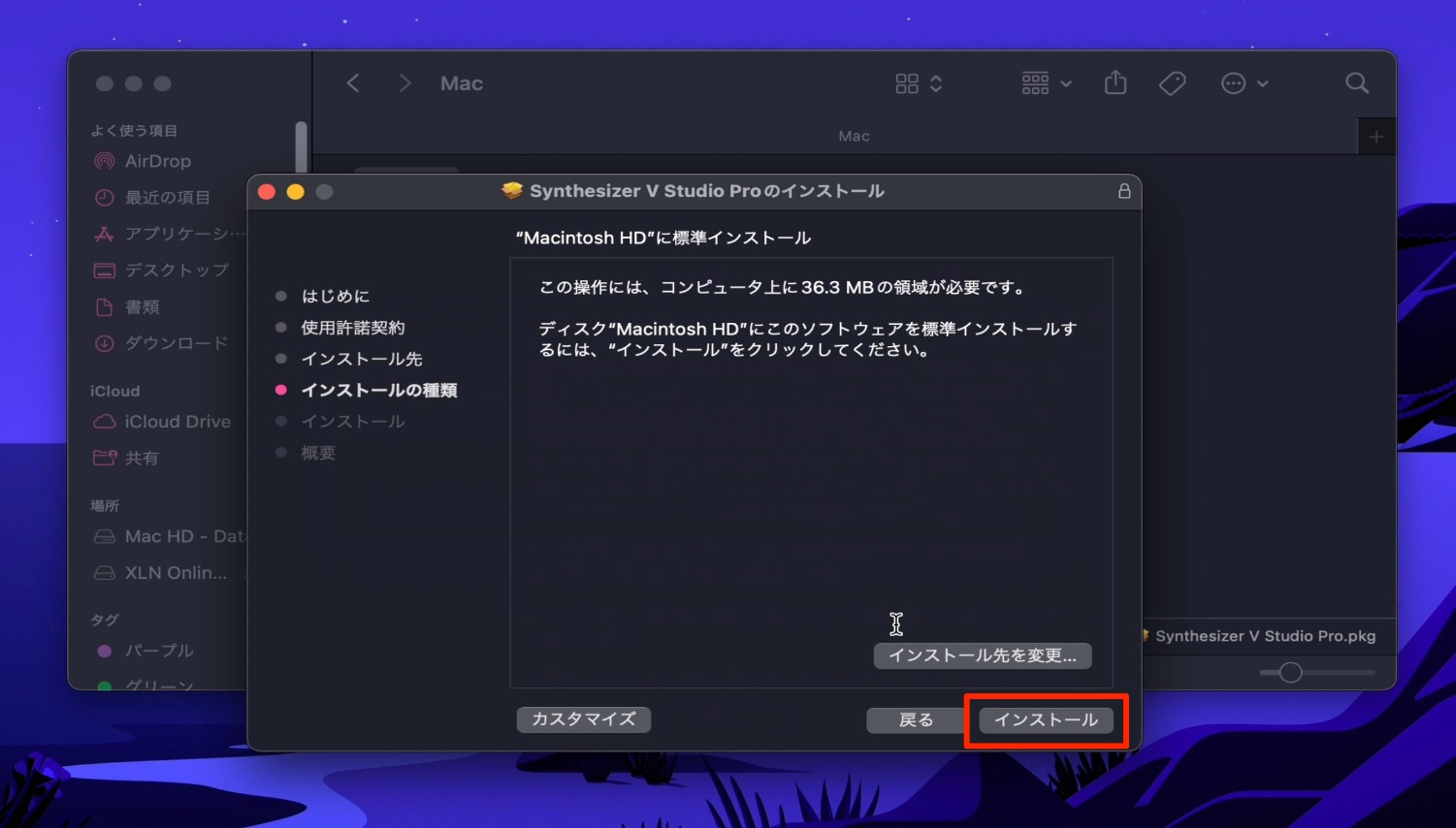This screenshot has height=828, width=1456.
Task: Select the パープル tag in sidebar
Action: click(x=159, y=651)
